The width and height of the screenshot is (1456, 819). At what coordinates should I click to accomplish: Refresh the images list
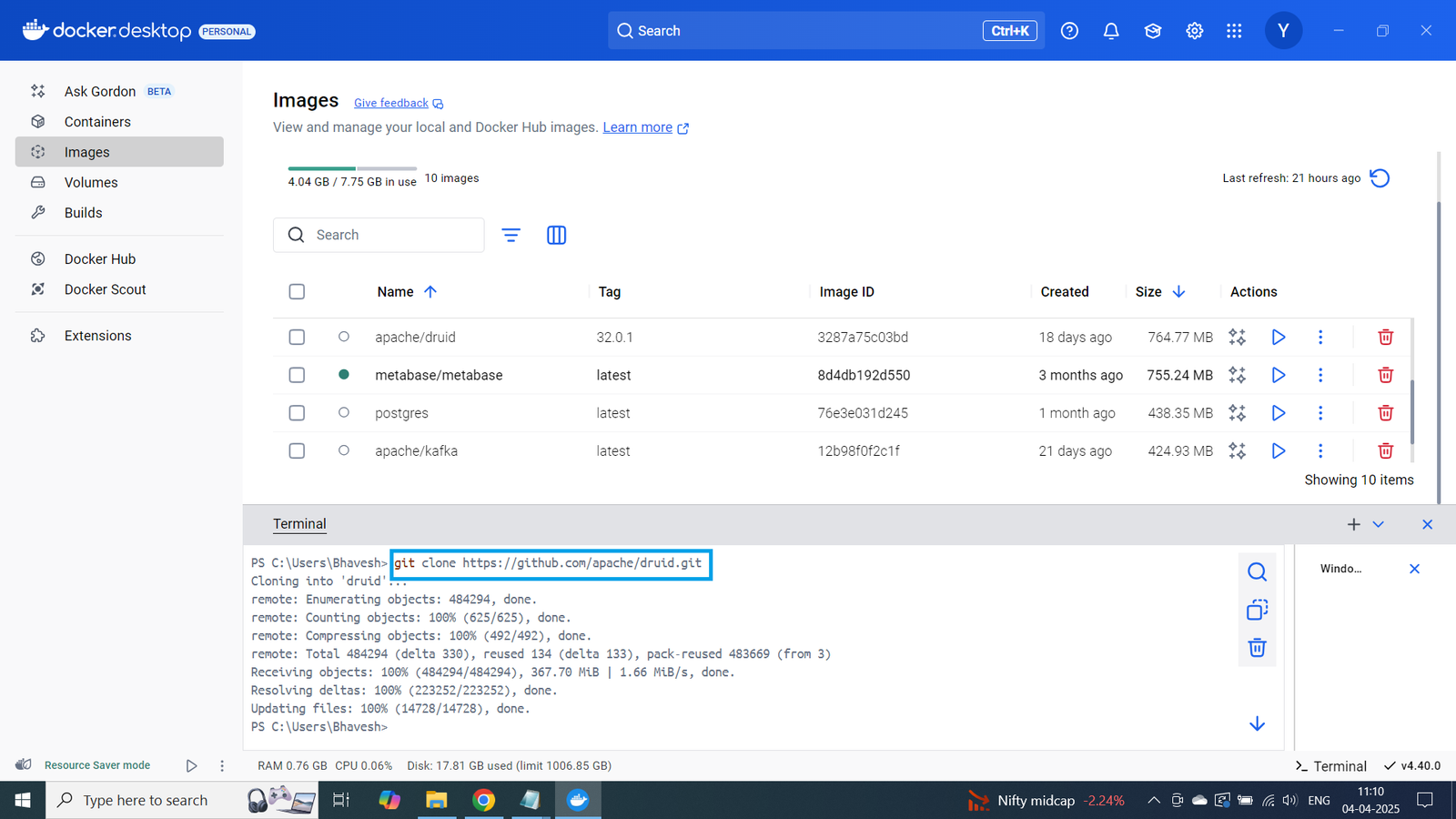click(1380, 177)
